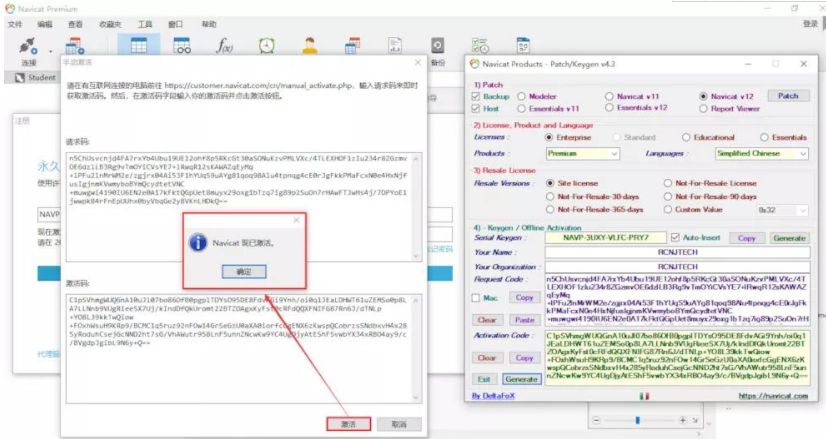The height and width of the screenshot is (439, 826).
Task: Select the Table objects toolbar icon
Action: 139,46
